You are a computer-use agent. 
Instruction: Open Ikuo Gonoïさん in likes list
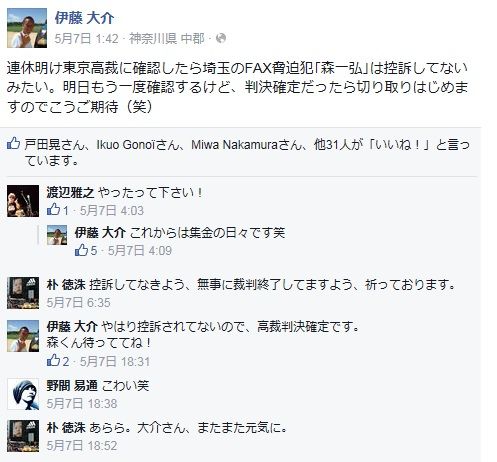pos(138,144)
